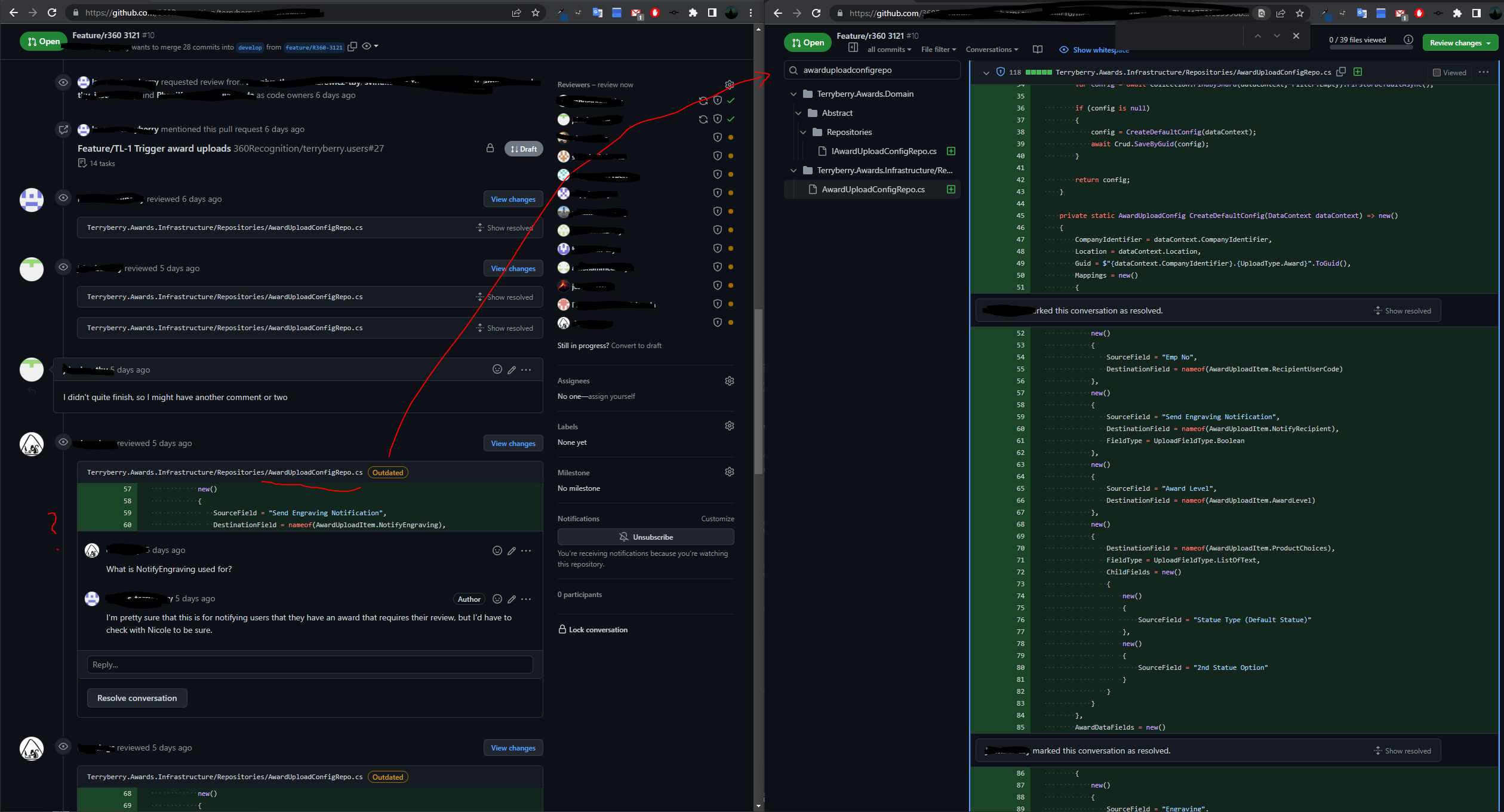This screenshot has width=1504, height=812.
Task: Close the find-in-page bar
Action: [1296, 36]
